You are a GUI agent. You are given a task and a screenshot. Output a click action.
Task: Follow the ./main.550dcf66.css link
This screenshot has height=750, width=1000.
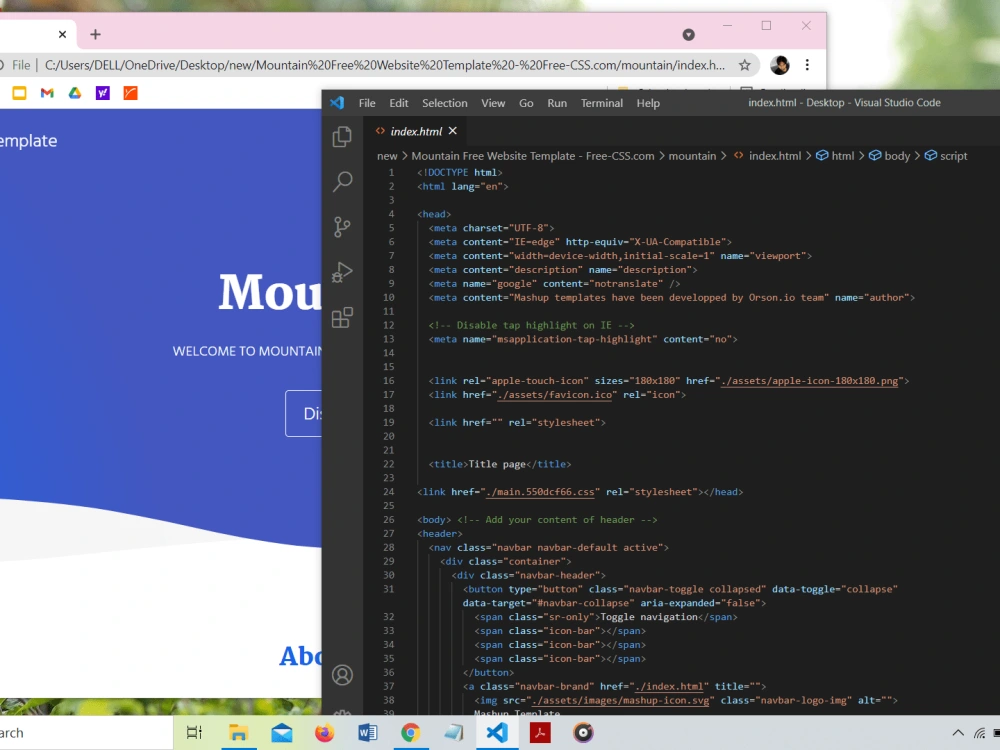[x=540, y=492]
